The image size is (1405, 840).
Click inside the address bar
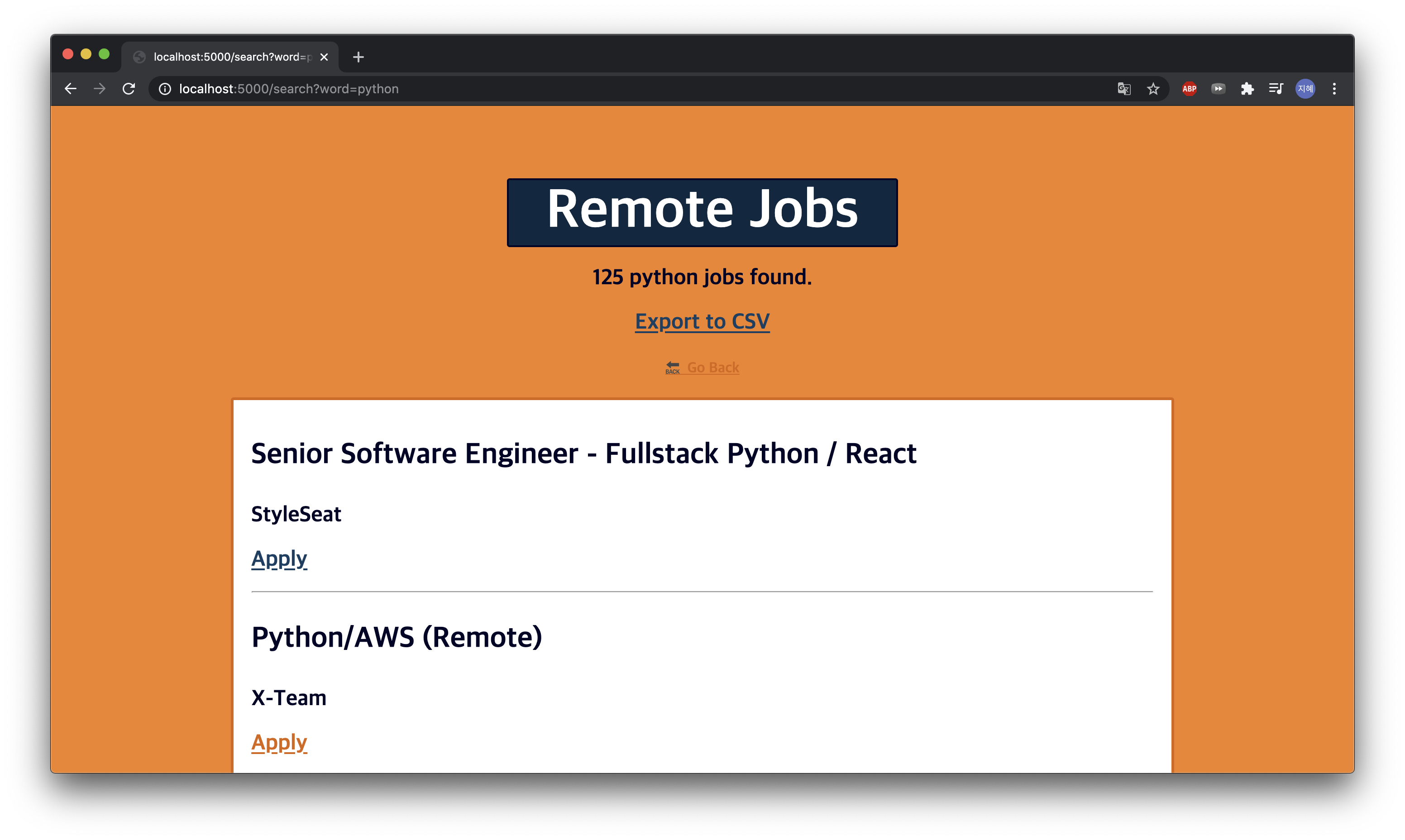click(396, 89)
